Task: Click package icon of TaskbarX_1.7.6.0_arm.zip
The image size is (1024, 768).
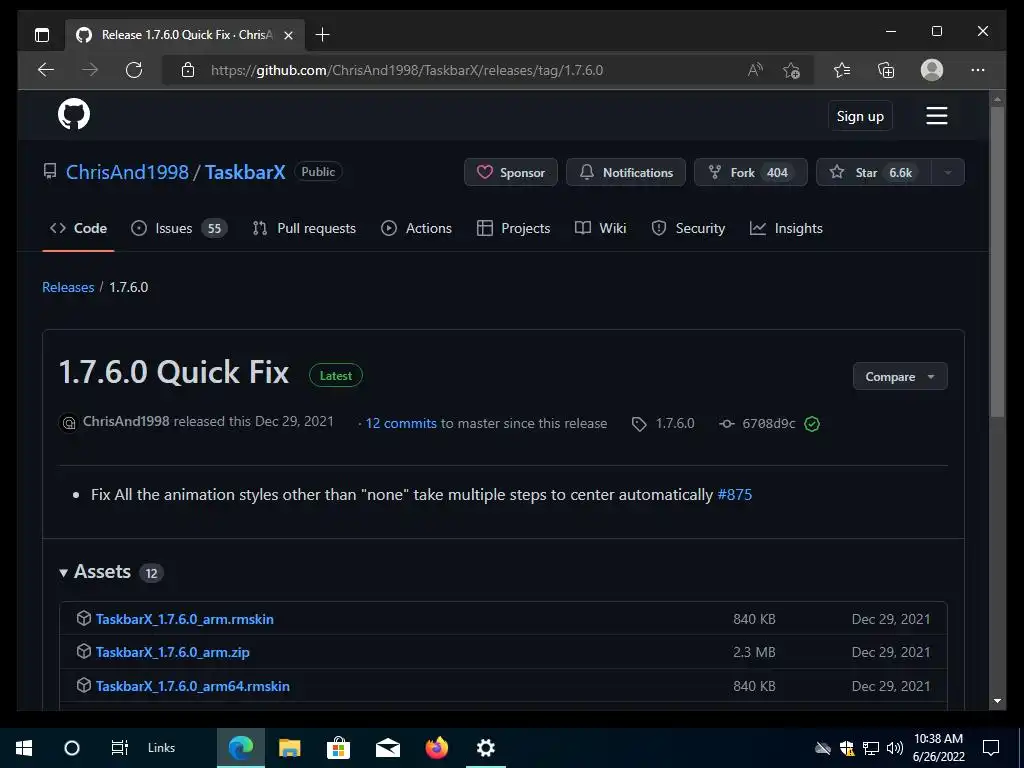Action: point(84,651)
